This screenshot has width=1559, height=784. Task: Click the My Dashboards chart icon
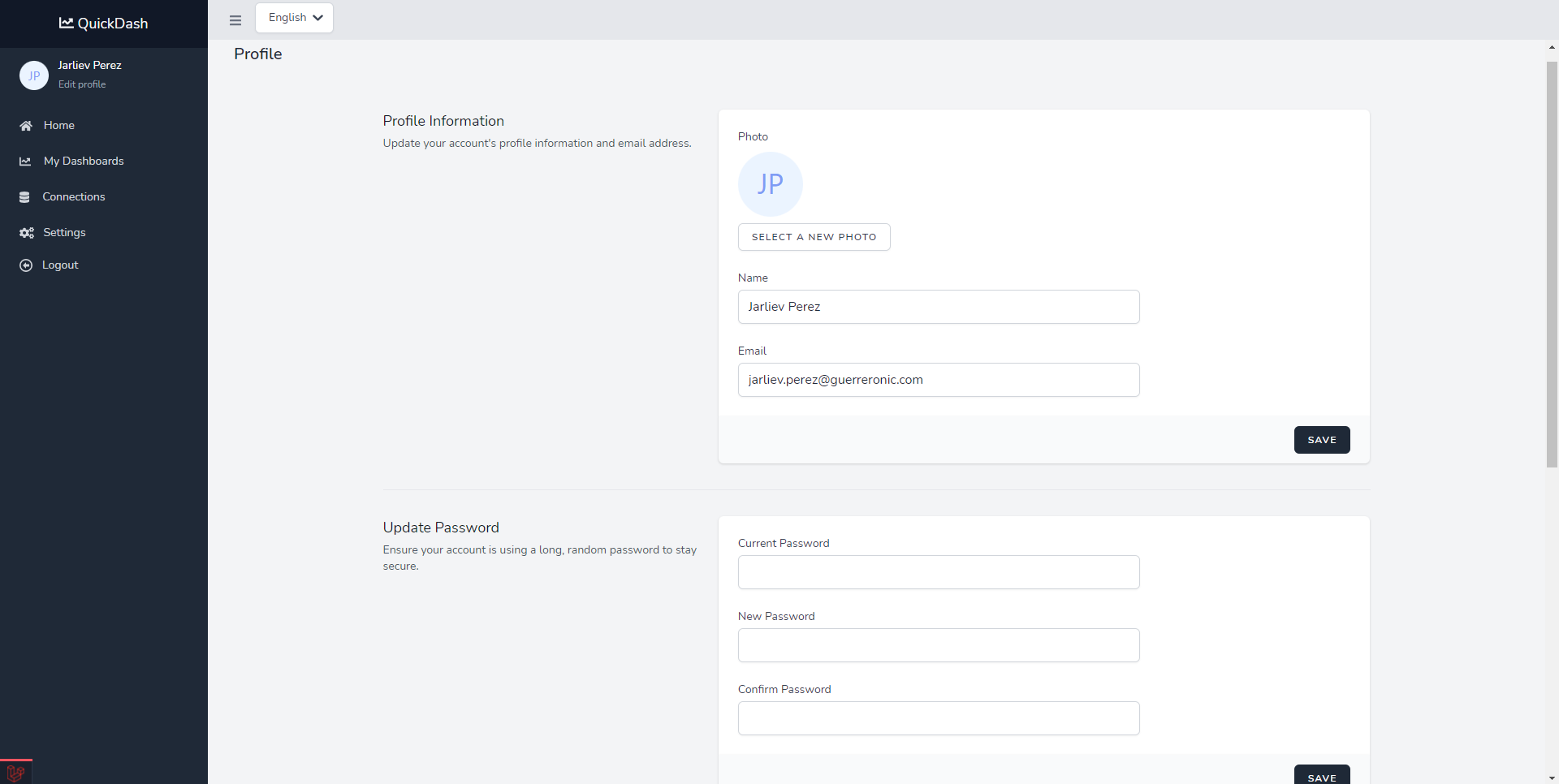tap(26, 162)
